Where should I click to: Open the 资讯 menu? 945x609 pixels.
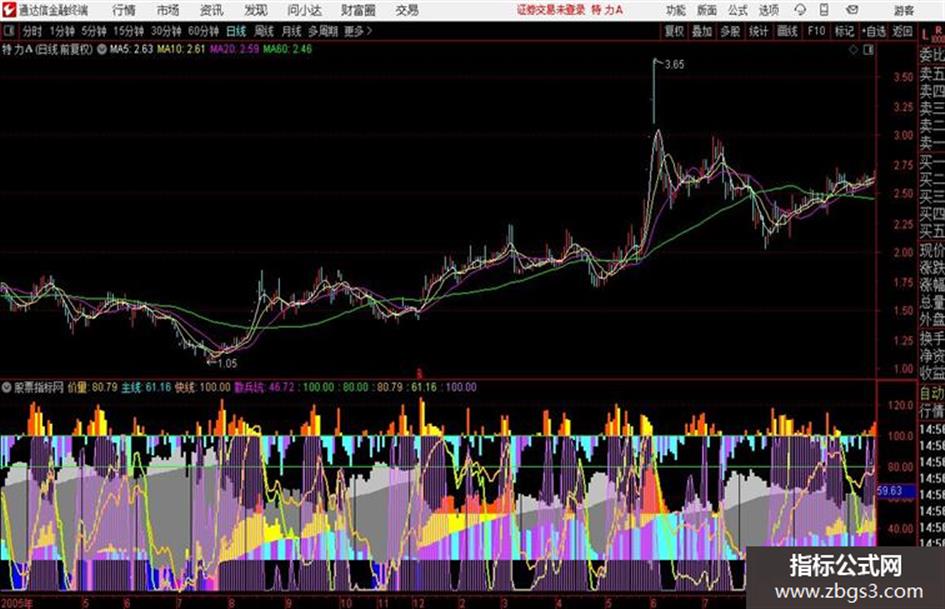coord(211,10)
